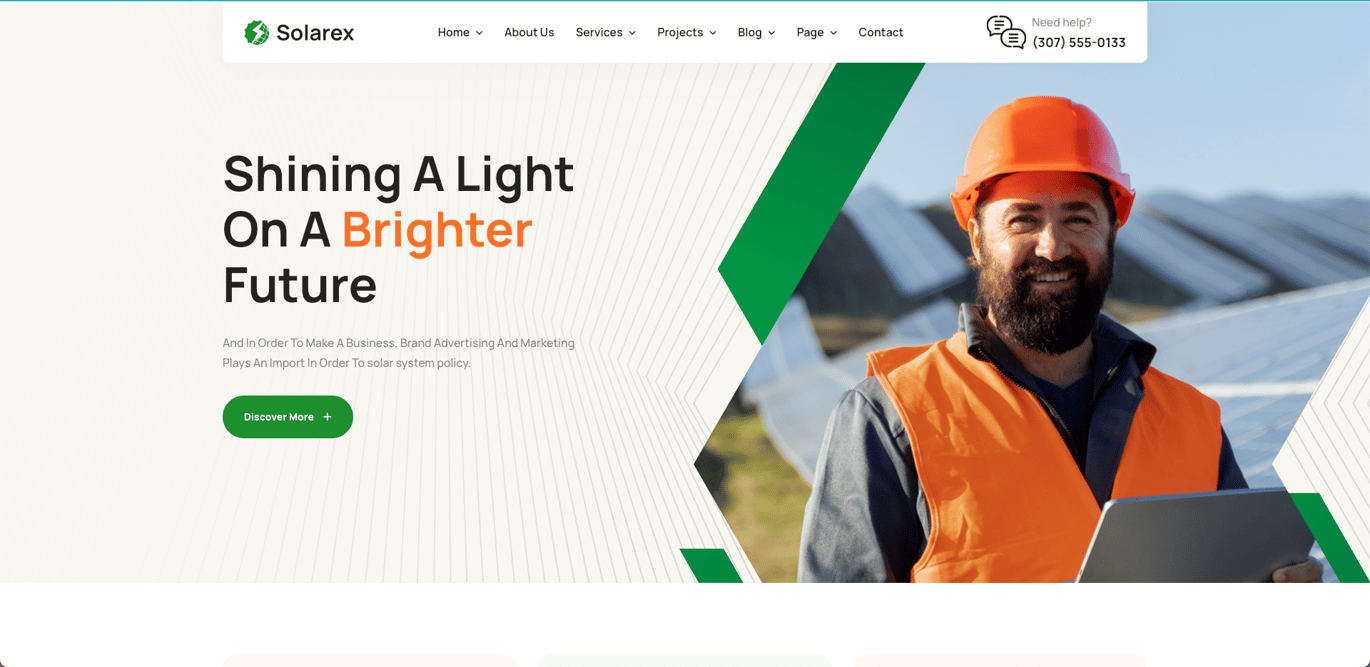Select the Page menu label

click(810, 32)
